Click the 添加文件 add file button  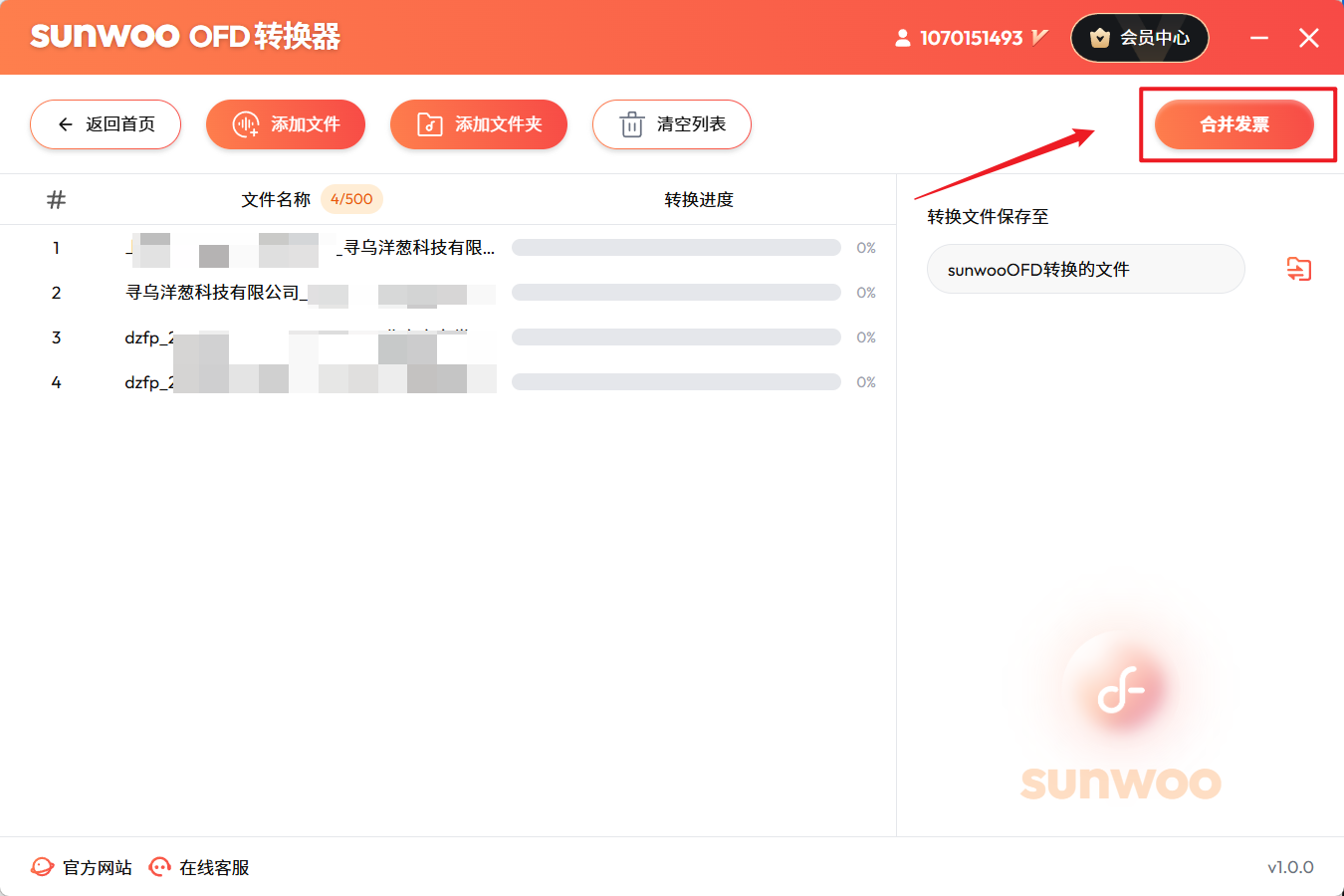click(286, 124)
